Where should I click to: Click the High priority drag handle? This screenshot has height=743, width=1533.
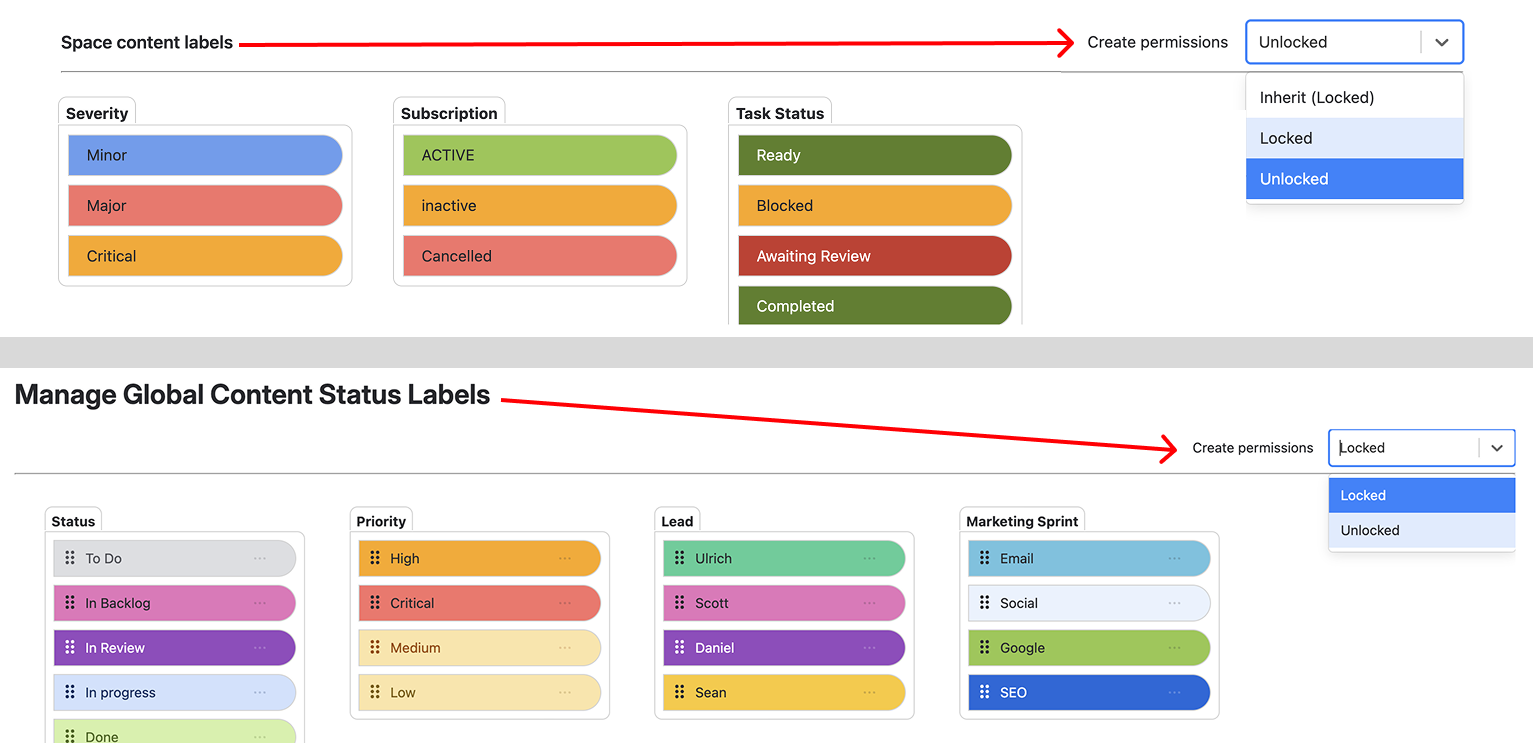tap(375, 558)
